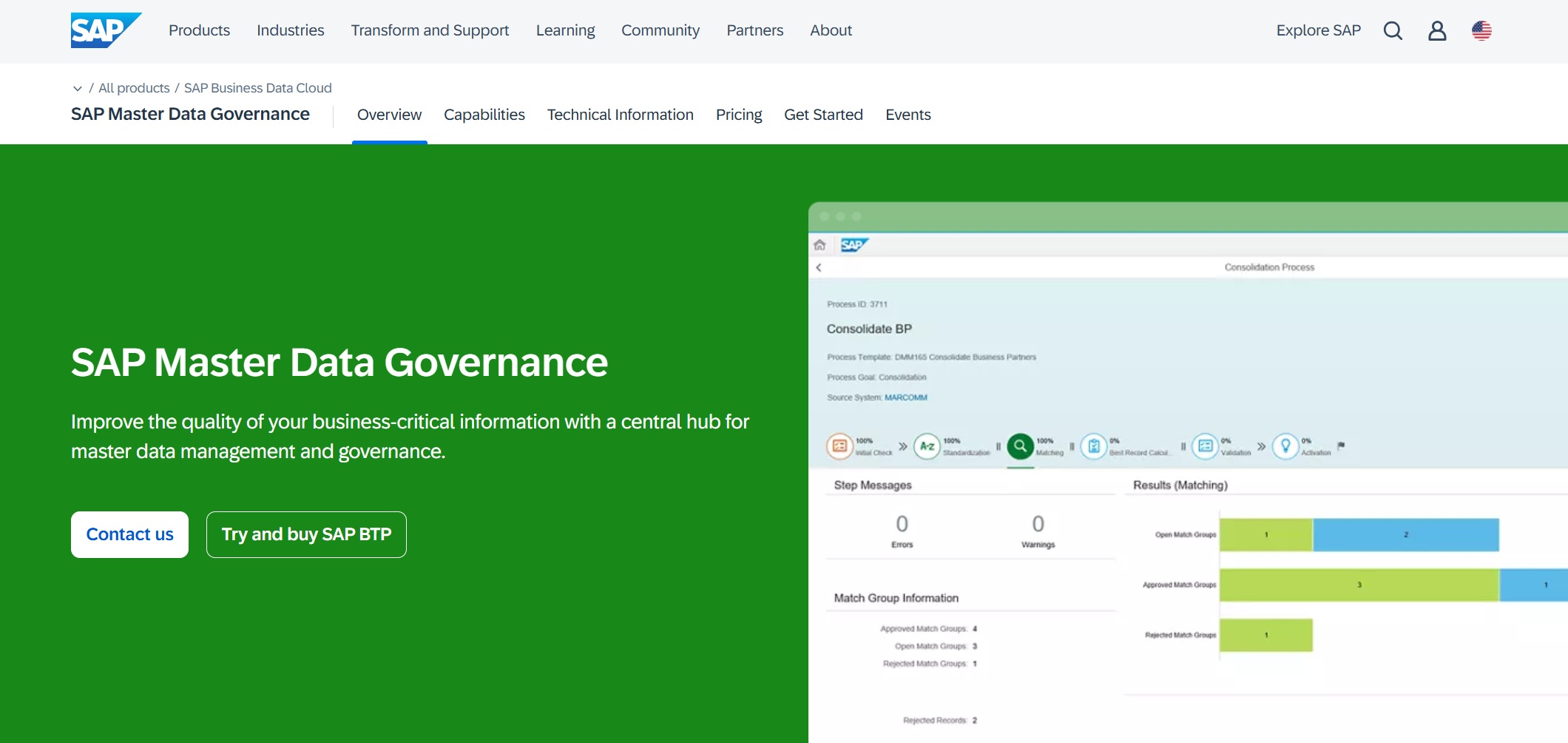Select the Technical Information tab

pos(620,115)
